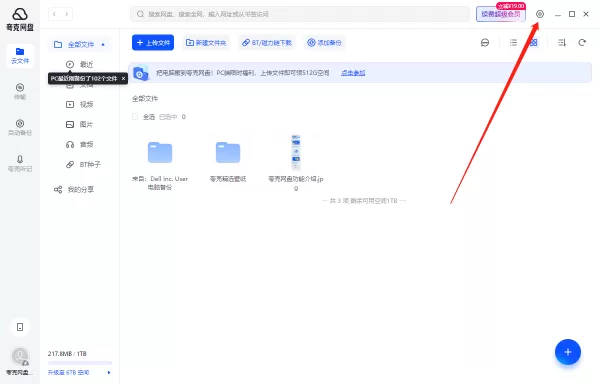Open the 云文件 cloud files section
Viewport: 600px width, 384px height.
(20, 56)
